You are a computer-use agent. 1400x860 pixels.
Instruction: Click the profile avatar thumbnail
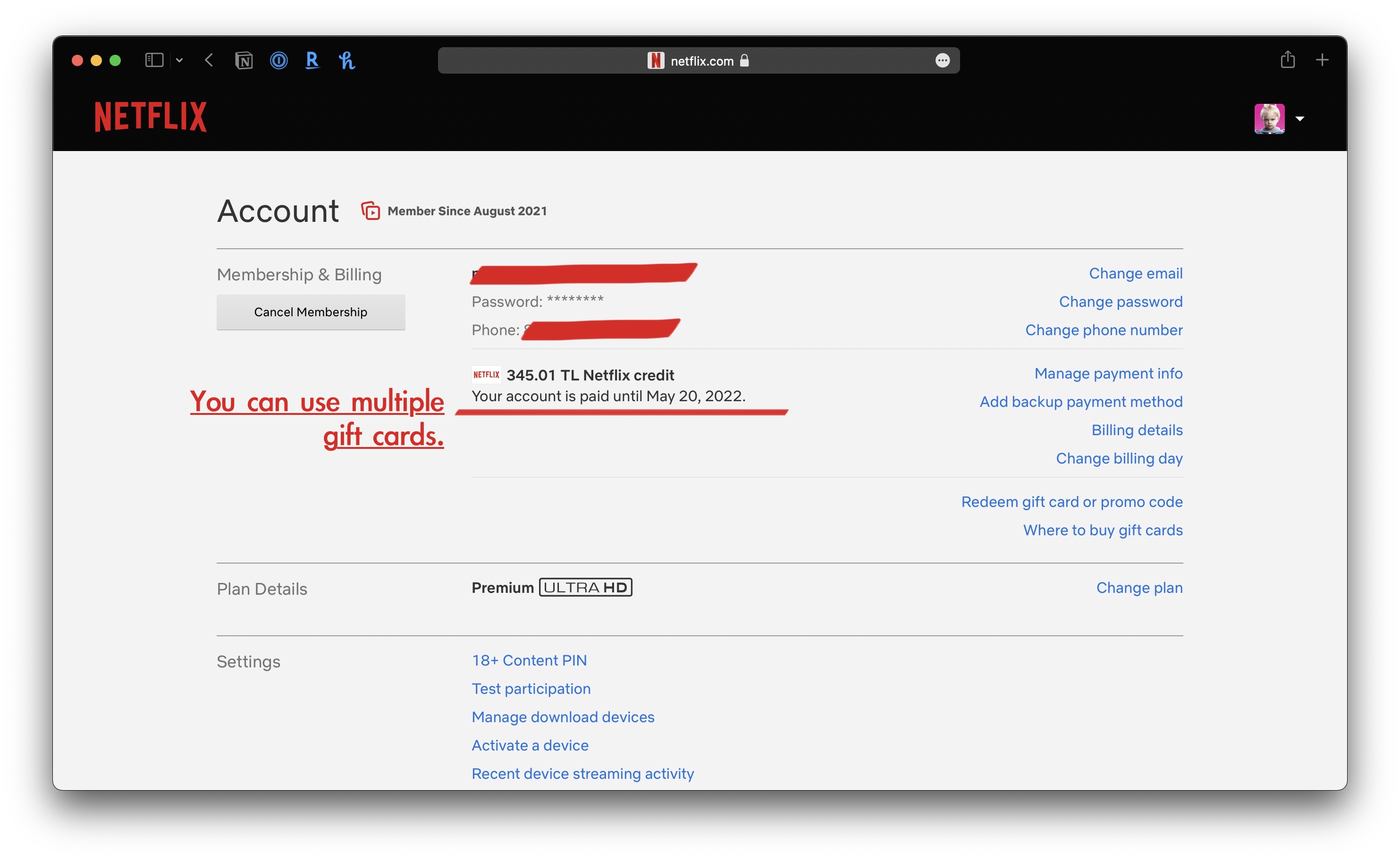click(1269, 118)
